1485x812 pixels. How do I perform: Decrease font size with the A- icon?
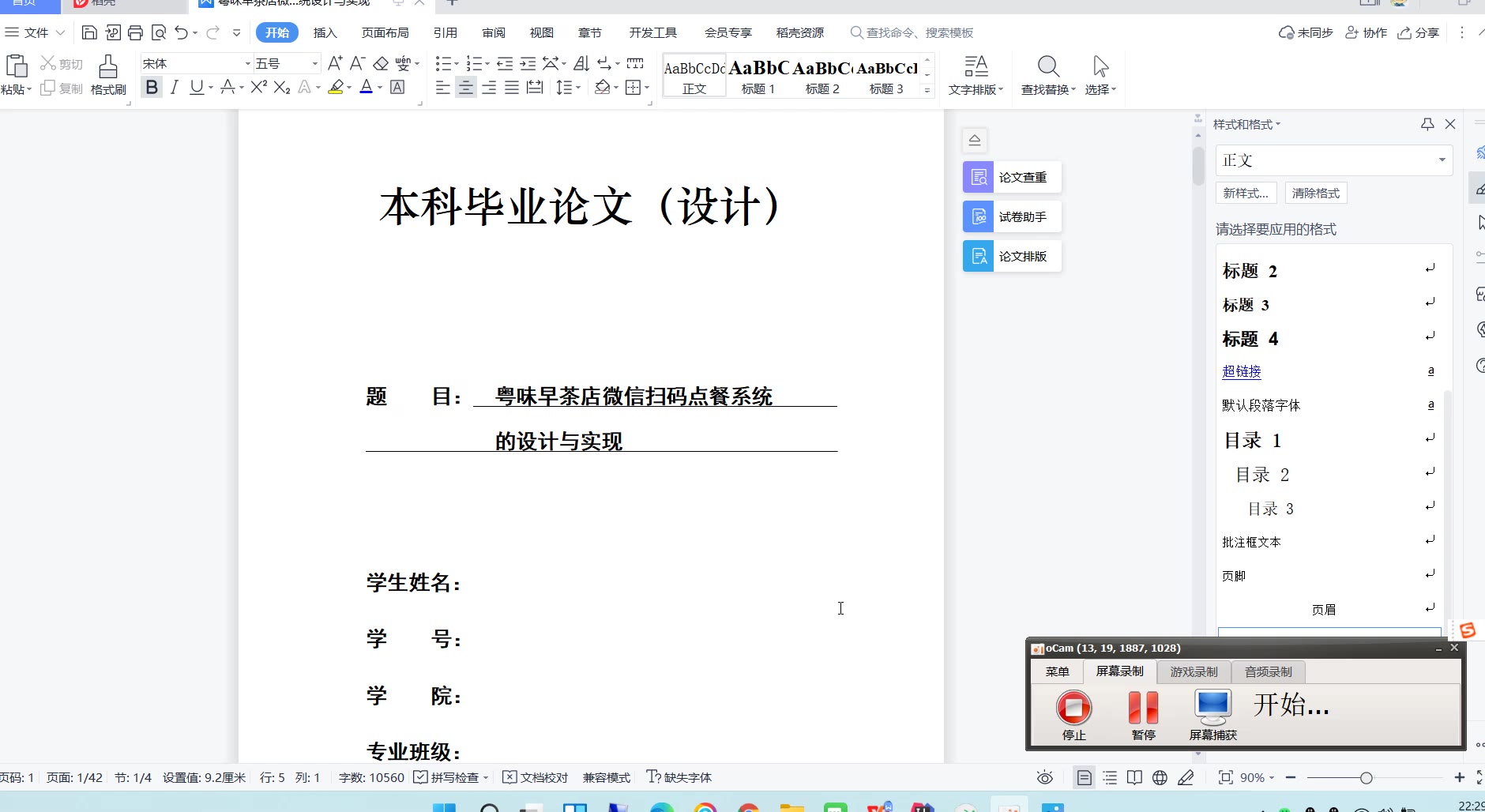coord(357,63)
